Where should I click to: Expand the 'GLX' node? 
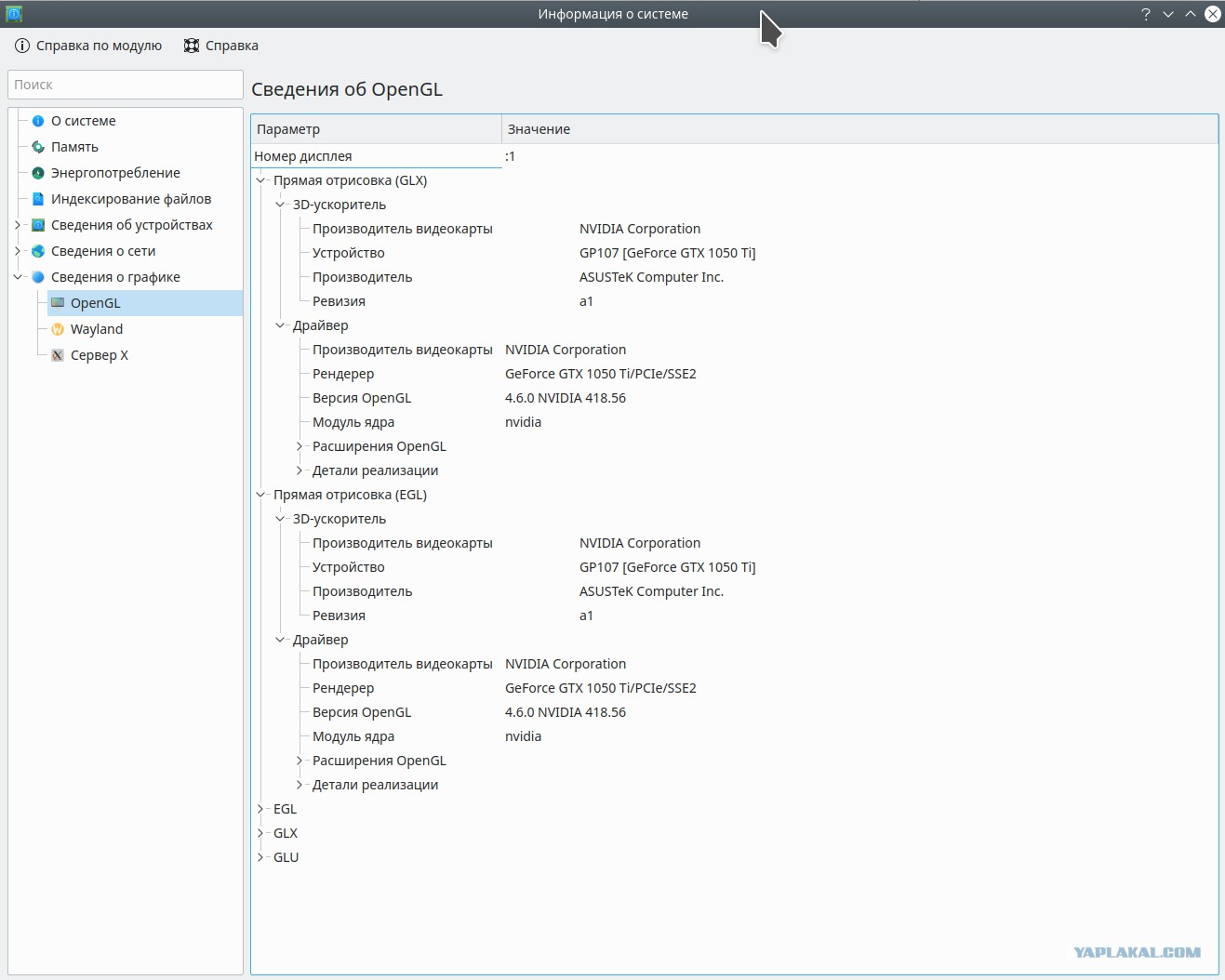[x=260, y=833]
